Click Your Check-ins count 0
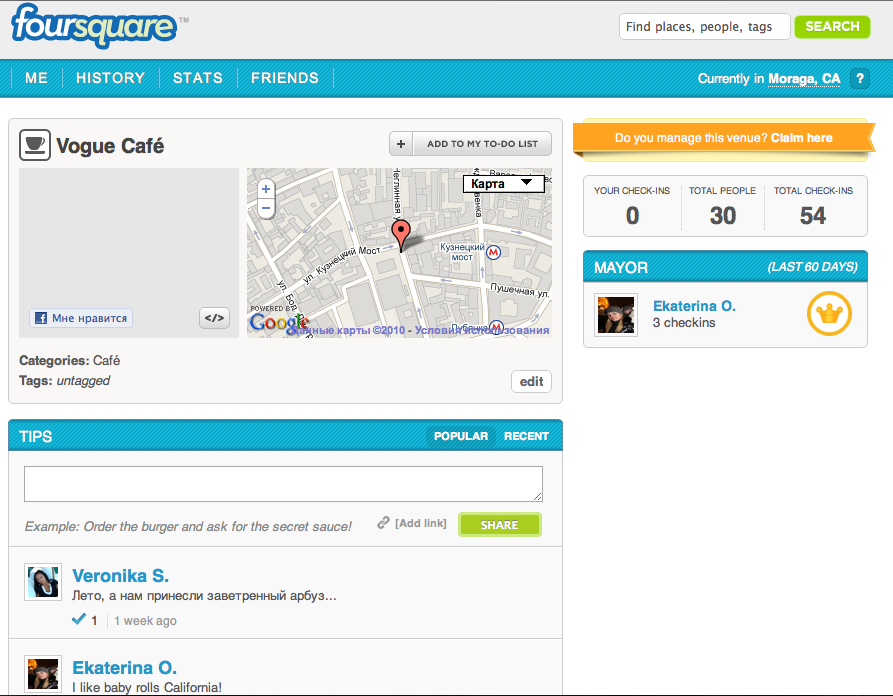Viewport: 893px width, 696px height. coord(632,216)
